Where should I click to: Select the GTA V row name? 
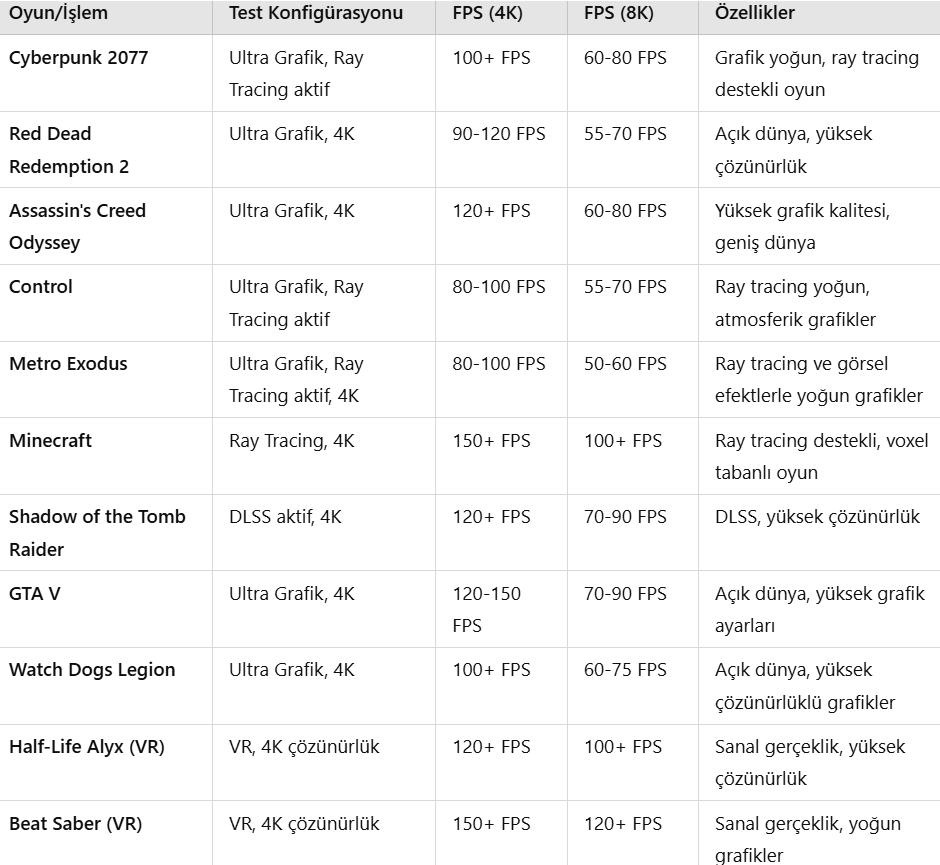35,593
